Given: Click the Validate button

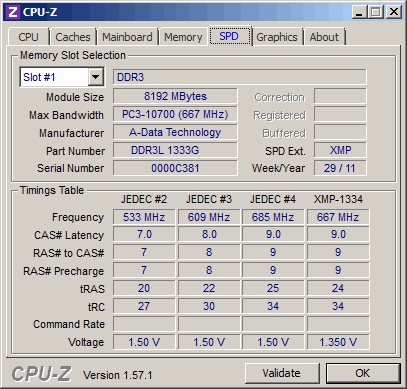Looking at the screenshot, I should (282, 373).
